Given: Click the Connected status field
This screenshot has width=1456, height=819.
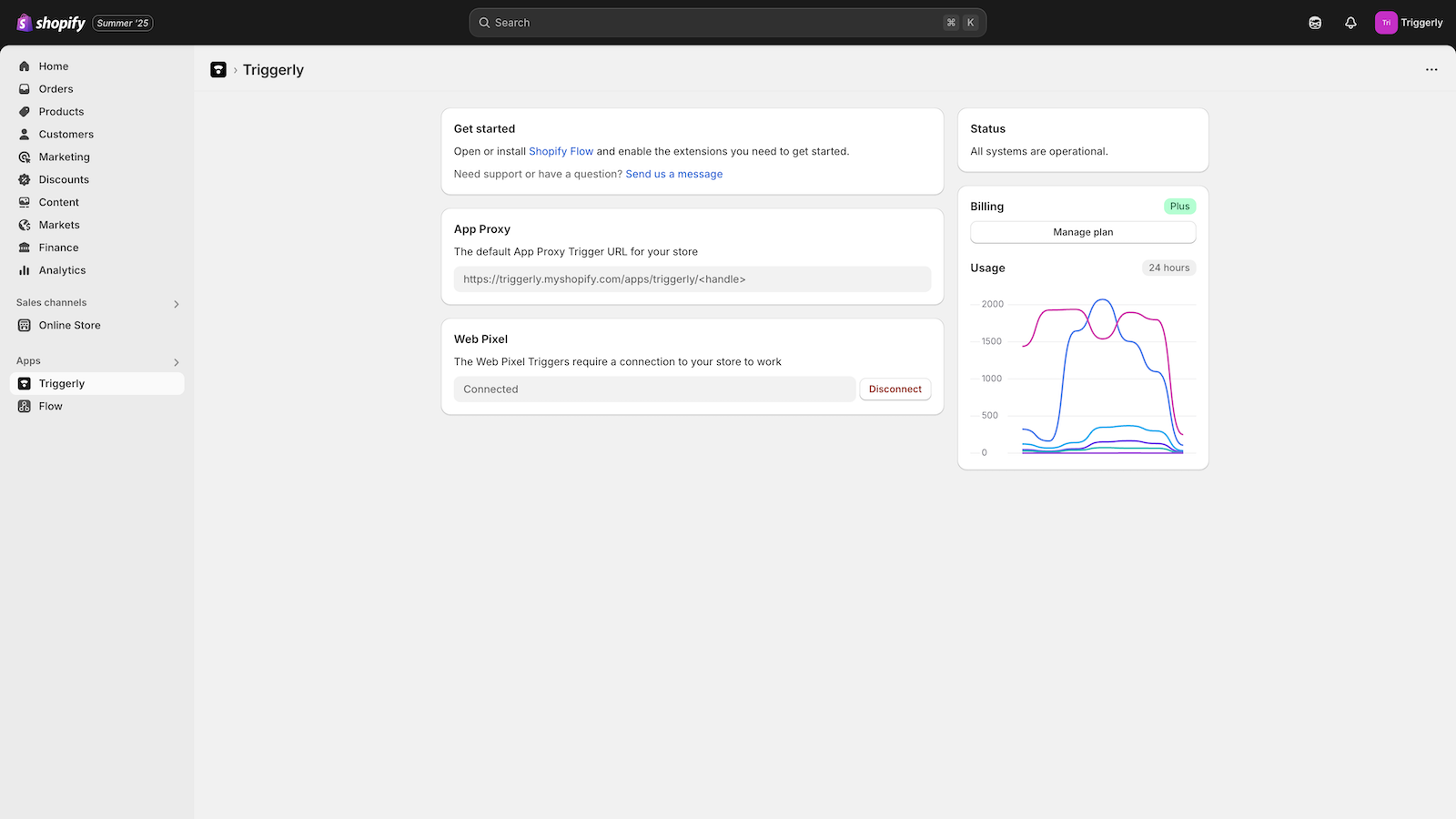Looking at the screenshot, I should (655, 389).
